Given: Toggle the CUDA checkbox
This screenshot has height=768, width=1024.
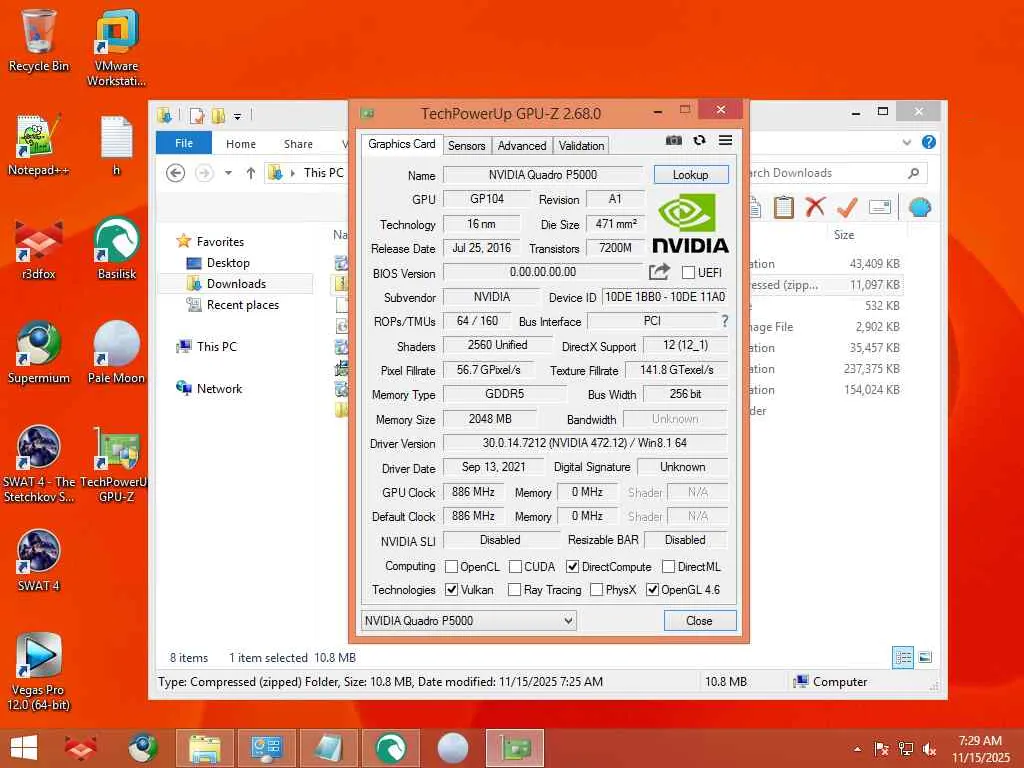Looking at the screenshot, I should pos(515,566).
